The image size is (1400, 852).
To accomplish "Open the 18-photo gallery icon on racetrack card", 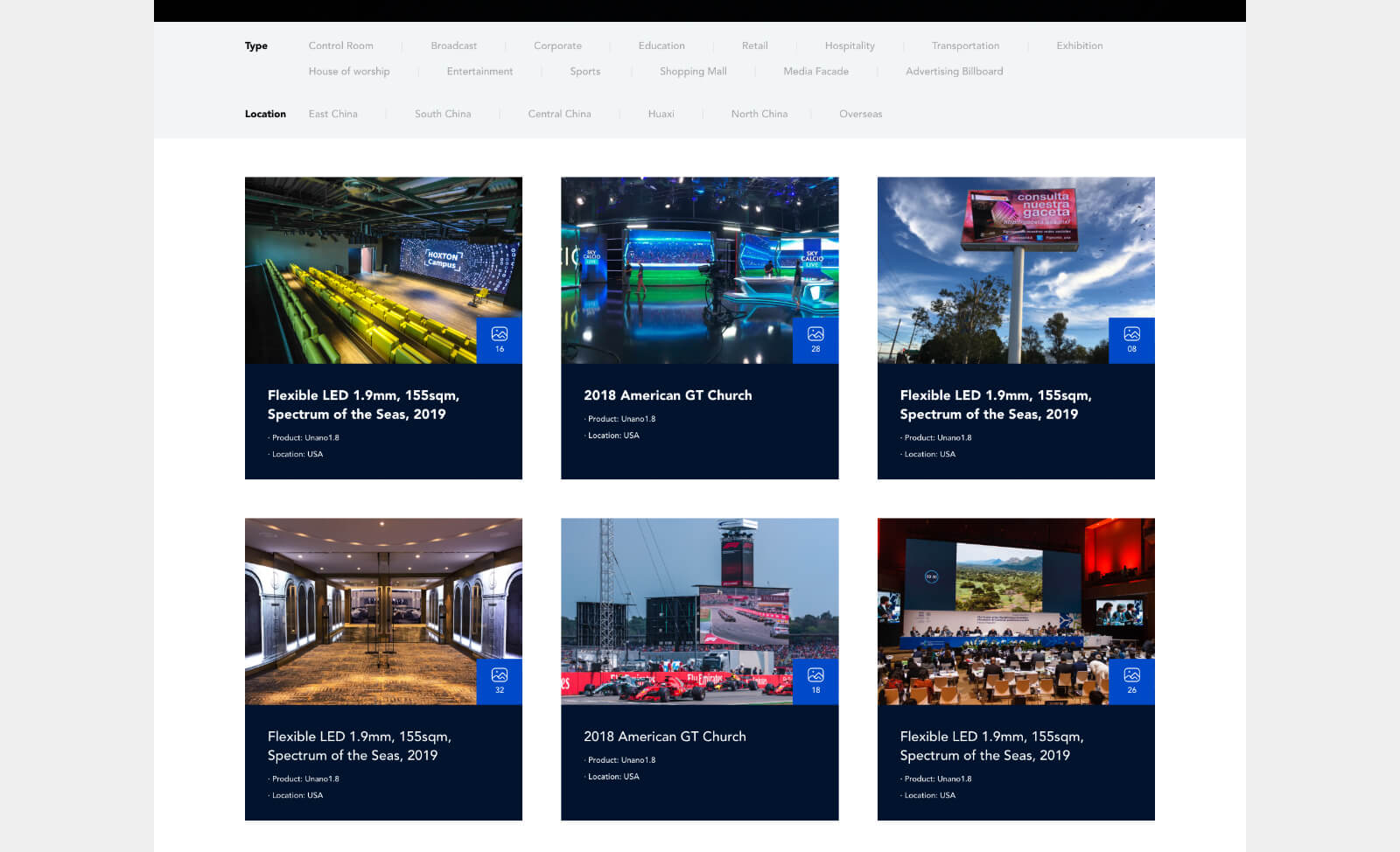I will [x=815, y=681].
